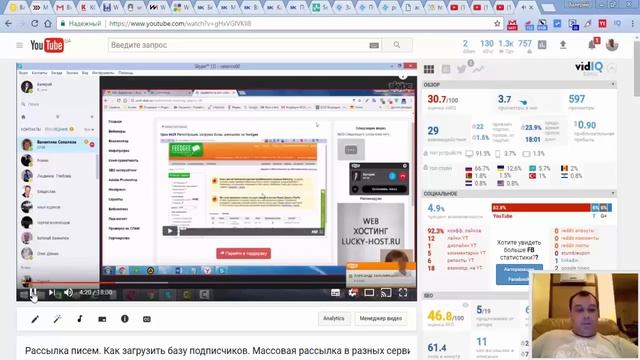This screenshot has height=360, width=640.
Task: Open magic wand enhancements editor
Action: (x=57, y=319)
